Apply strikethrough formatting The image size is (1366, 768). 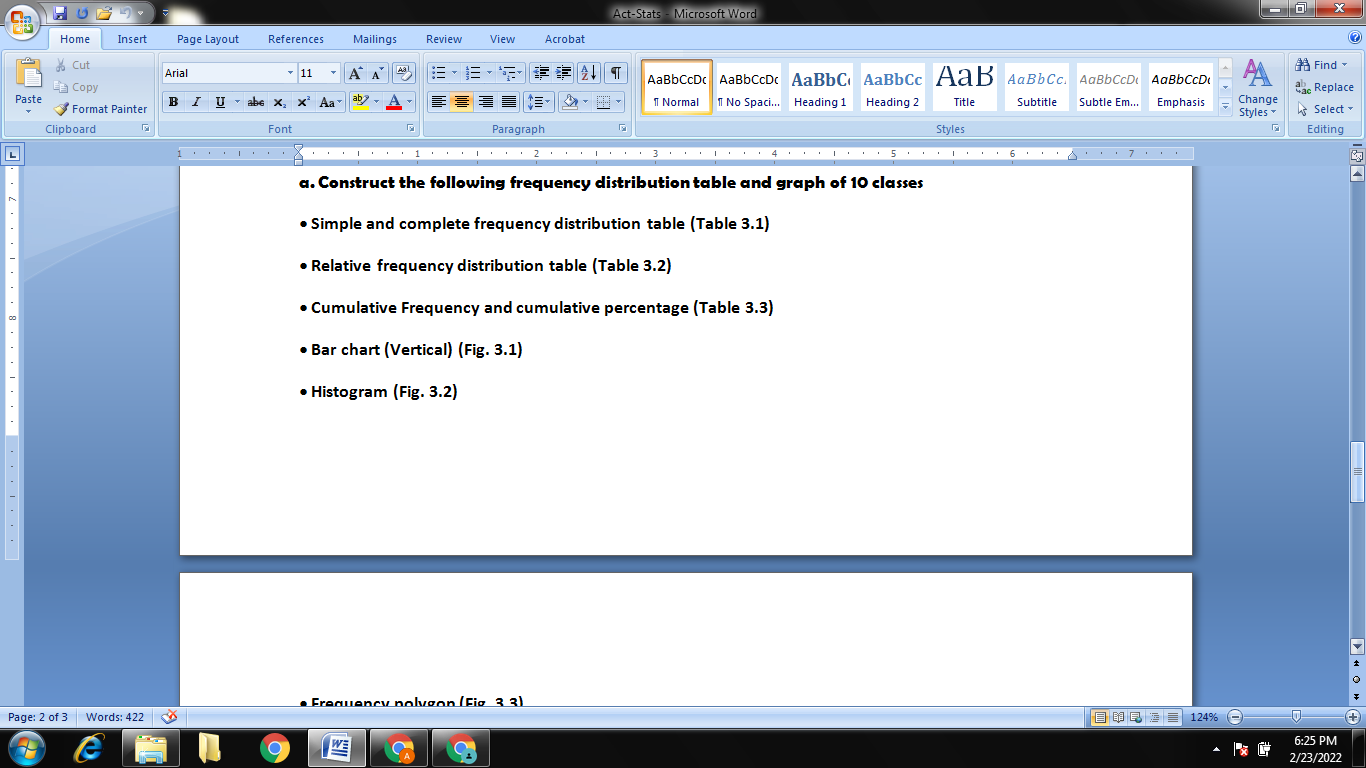pos(257,102)
